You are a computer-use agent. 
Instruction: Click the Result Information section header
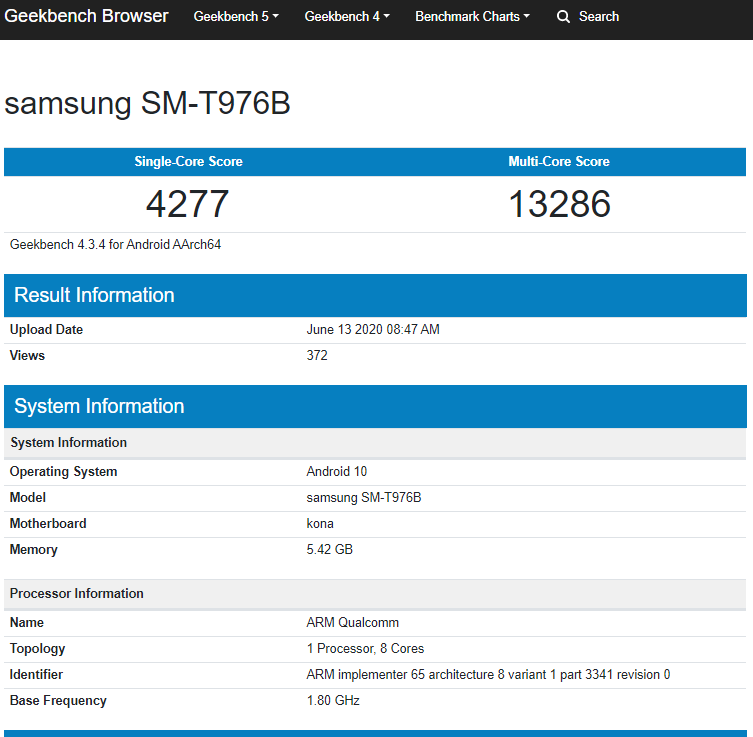click(376, 295)
